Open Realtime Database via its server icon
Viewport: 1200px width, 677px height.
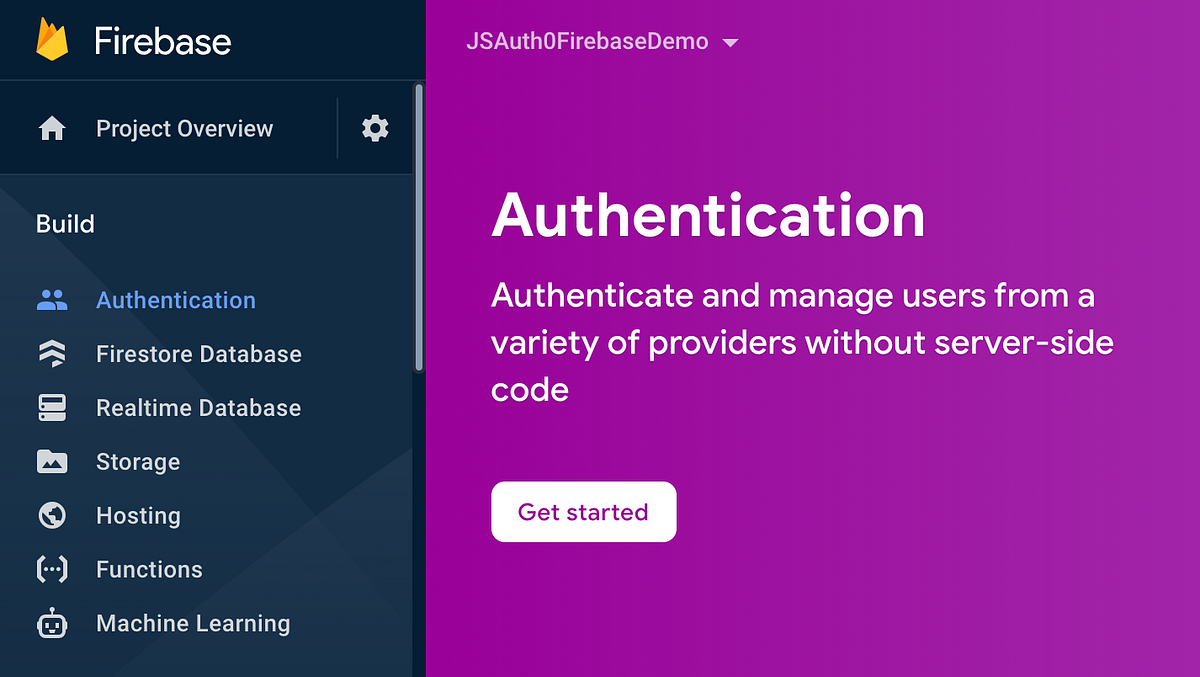click(54, 407)
